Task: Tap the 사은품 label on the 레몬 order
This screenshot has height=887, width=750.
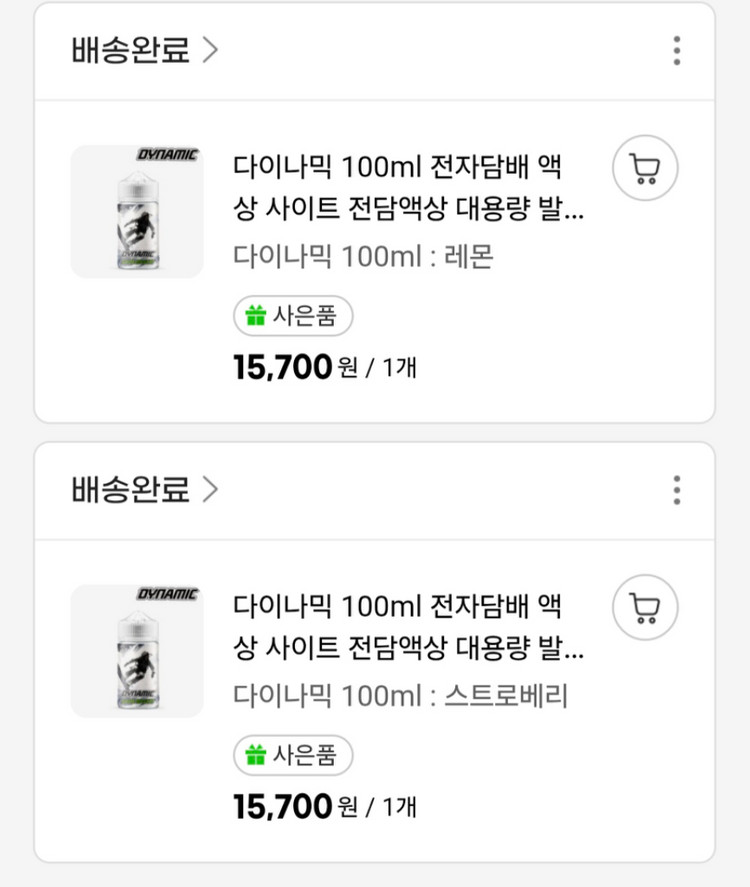Action: 305,317
